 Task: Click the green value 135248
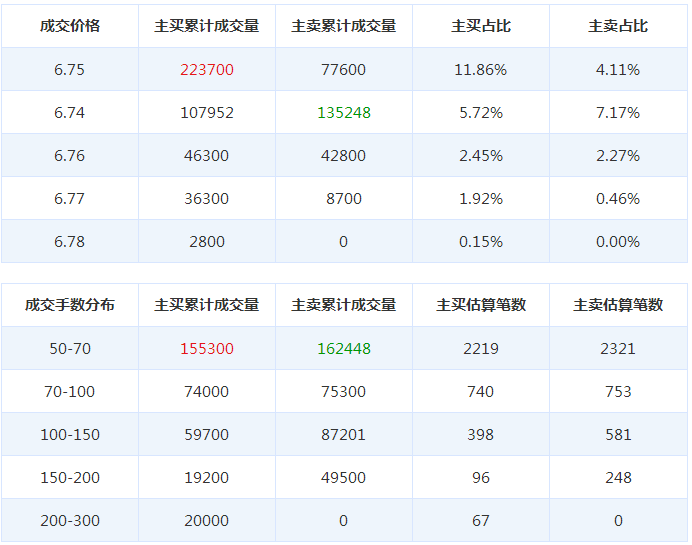[344, 113]
